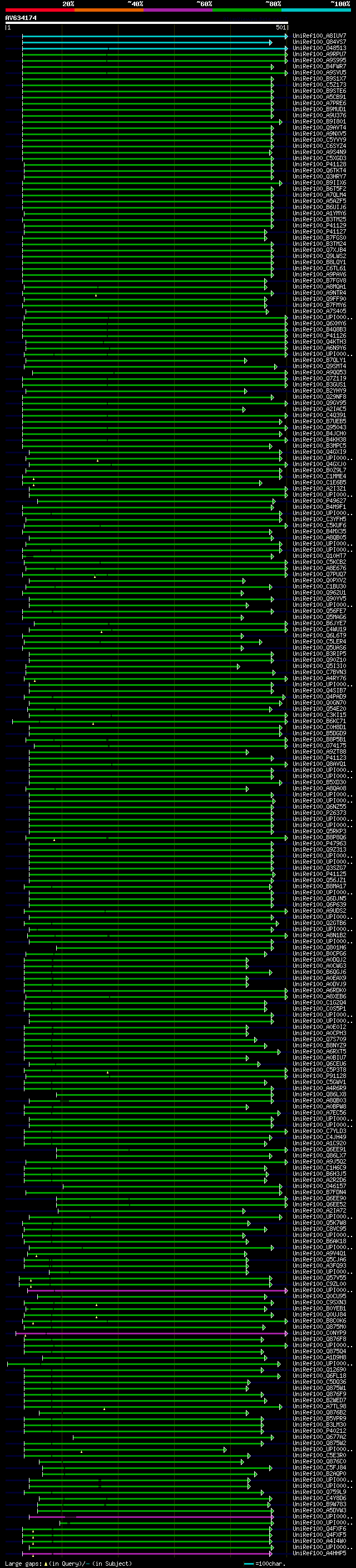Image resolution: width=356 pixels, height=1568 pixels.
Task: Select hit UniRef100_B9S1X7
Action: [319, 78]
